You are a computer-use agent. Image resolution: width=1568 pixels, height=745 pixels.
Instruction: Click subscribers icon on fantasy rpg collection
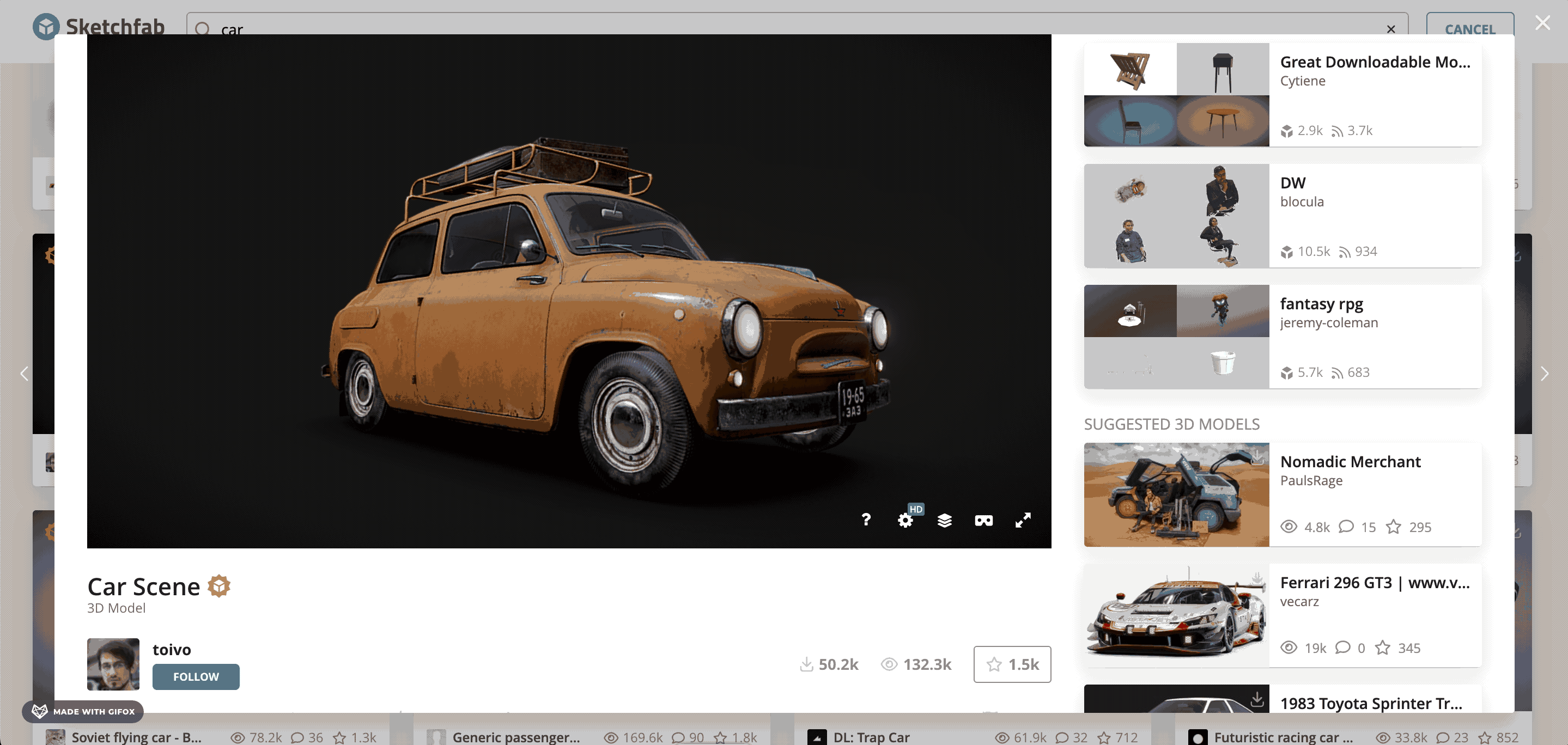pos(1336,373)
